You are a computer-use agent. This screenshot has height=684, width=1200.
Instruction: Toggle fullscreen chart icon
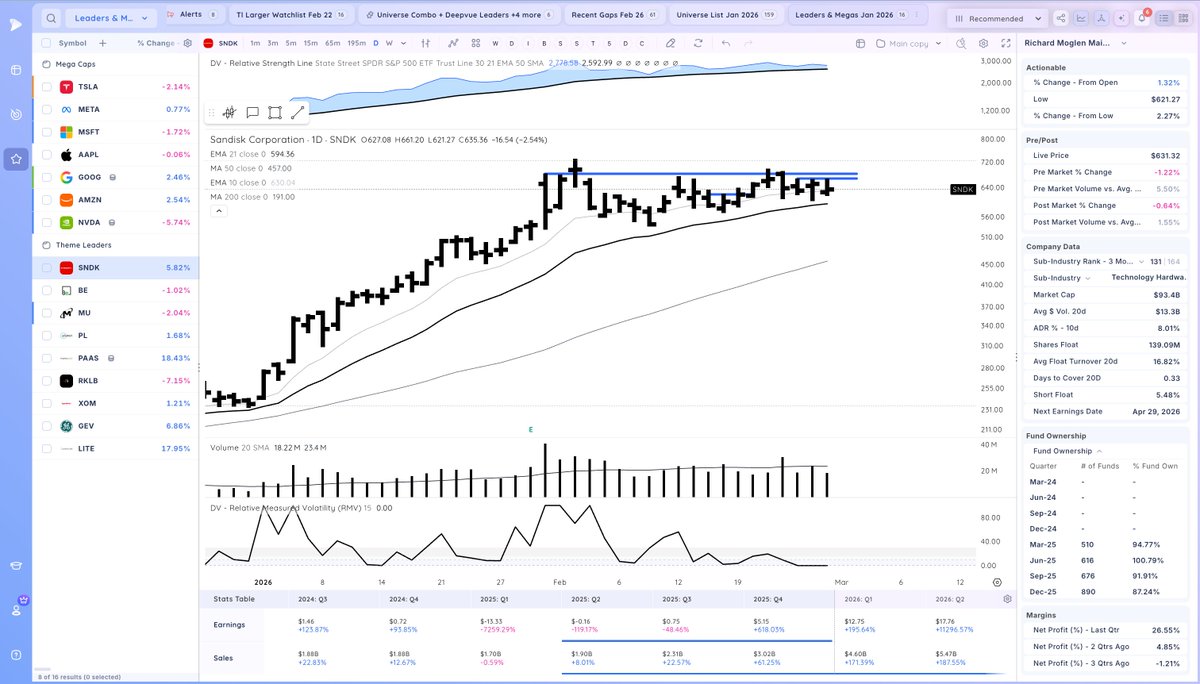(x=1006, y=43)
